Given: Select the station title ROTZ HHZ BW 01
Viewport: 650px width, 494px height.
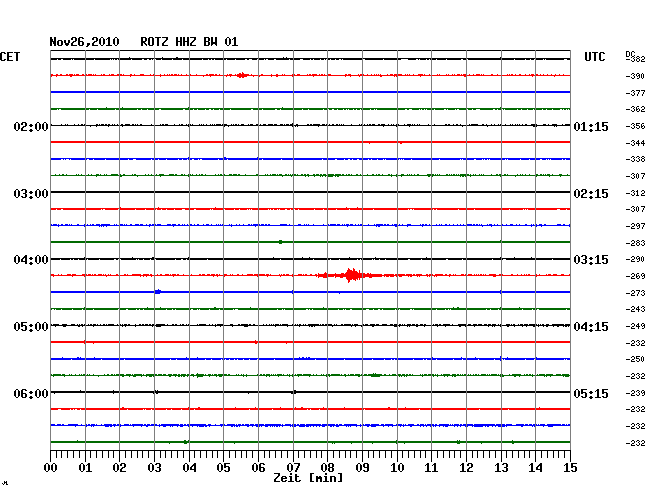Looking at the screenshot, I should pos(189,42).
